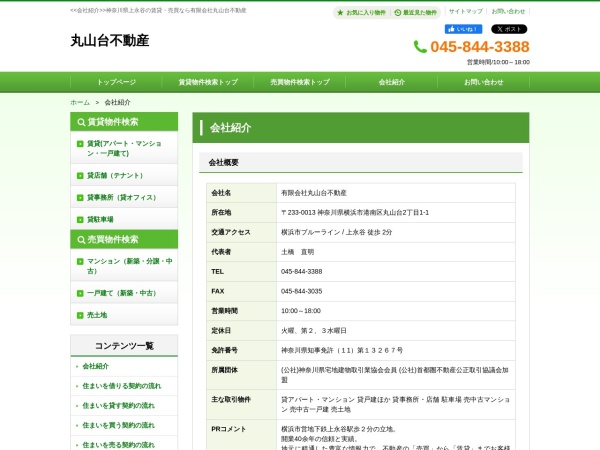This screenshot has height=450, width=600.
Task: Click the clock icon for 最近見た物件
Action: pyautogui.click(x=398, y=13)
